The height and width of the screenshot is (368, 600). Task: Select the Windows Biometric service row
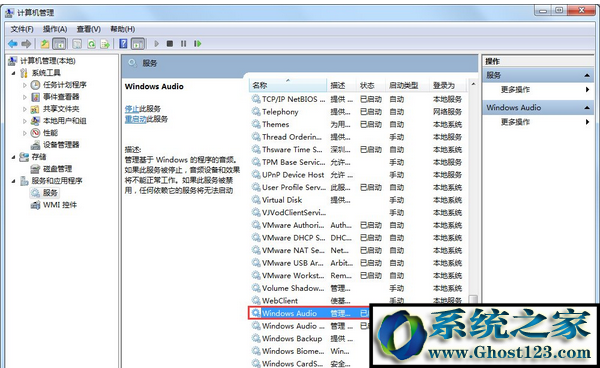[310, 351]
